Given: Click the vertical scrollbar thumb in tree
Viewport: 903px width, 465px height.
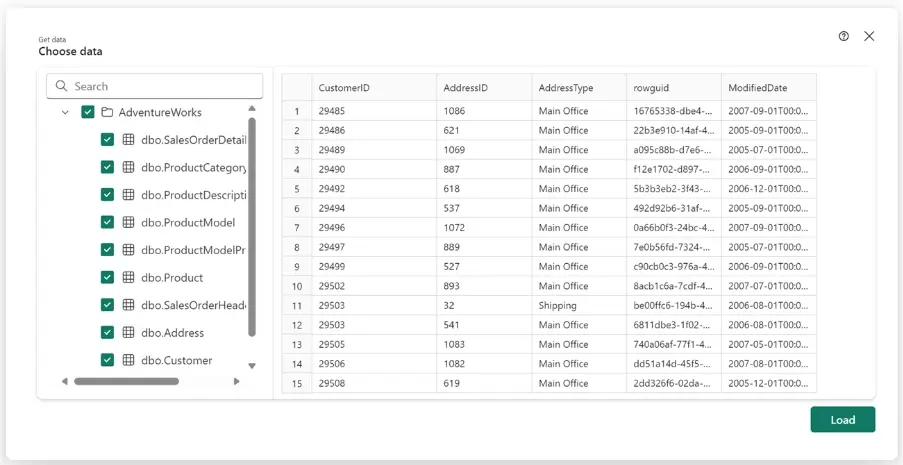Looking at the screenshot, I should point(252,226).
